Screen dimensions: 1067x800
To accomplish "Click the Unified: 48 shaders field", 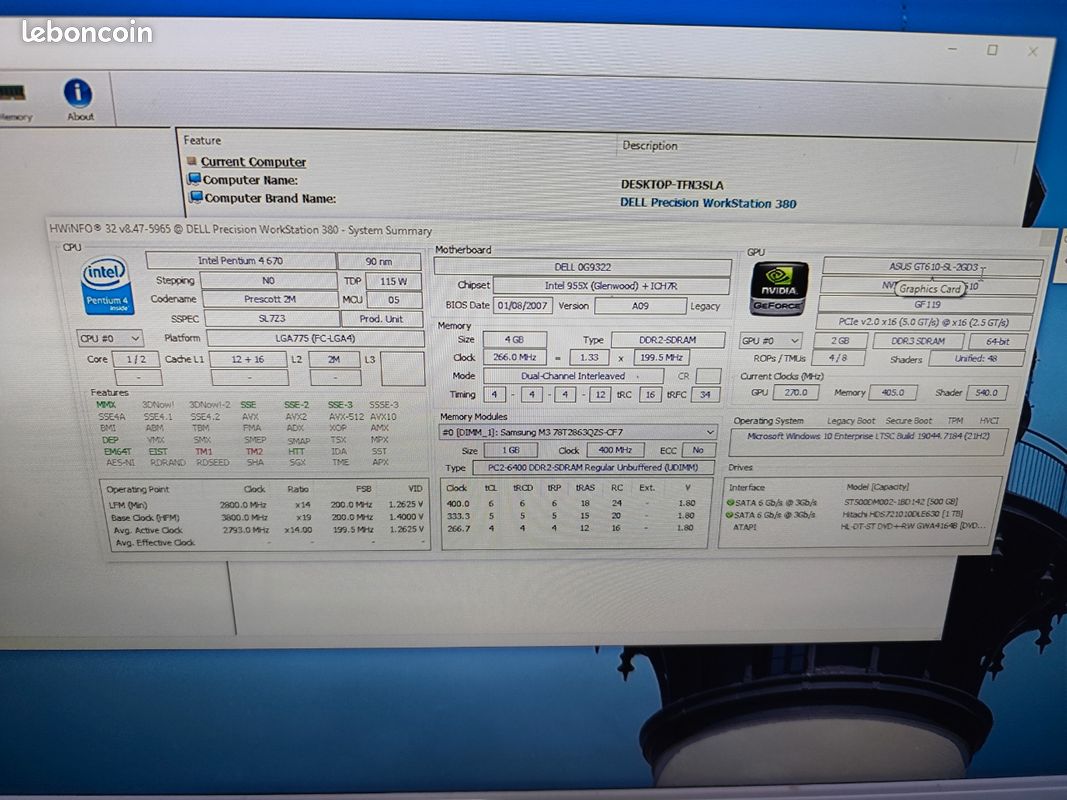I will (x=976, y=359).
